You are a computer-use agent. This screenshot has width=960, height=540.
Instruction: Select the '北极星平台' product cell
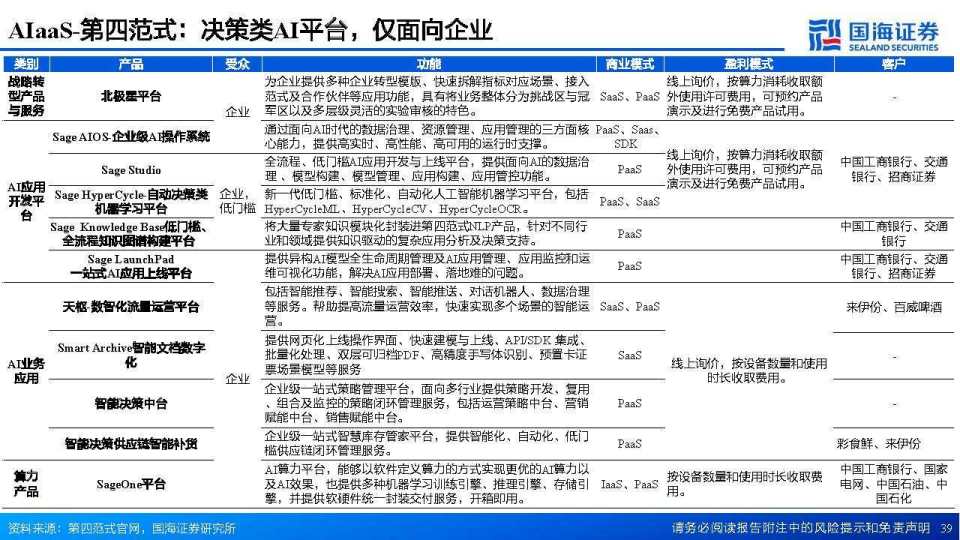(x=130, y=96)
